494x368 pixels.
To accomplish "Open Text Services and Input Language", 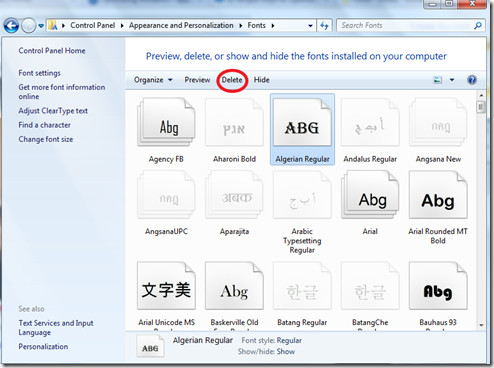I will pos(56,328).
